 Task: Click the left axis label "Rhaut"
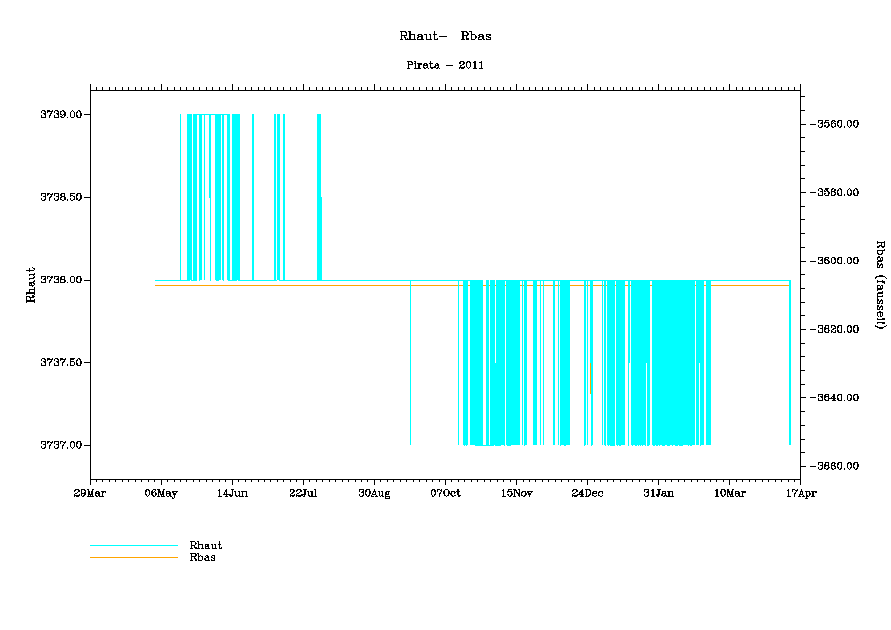[31, 284]
